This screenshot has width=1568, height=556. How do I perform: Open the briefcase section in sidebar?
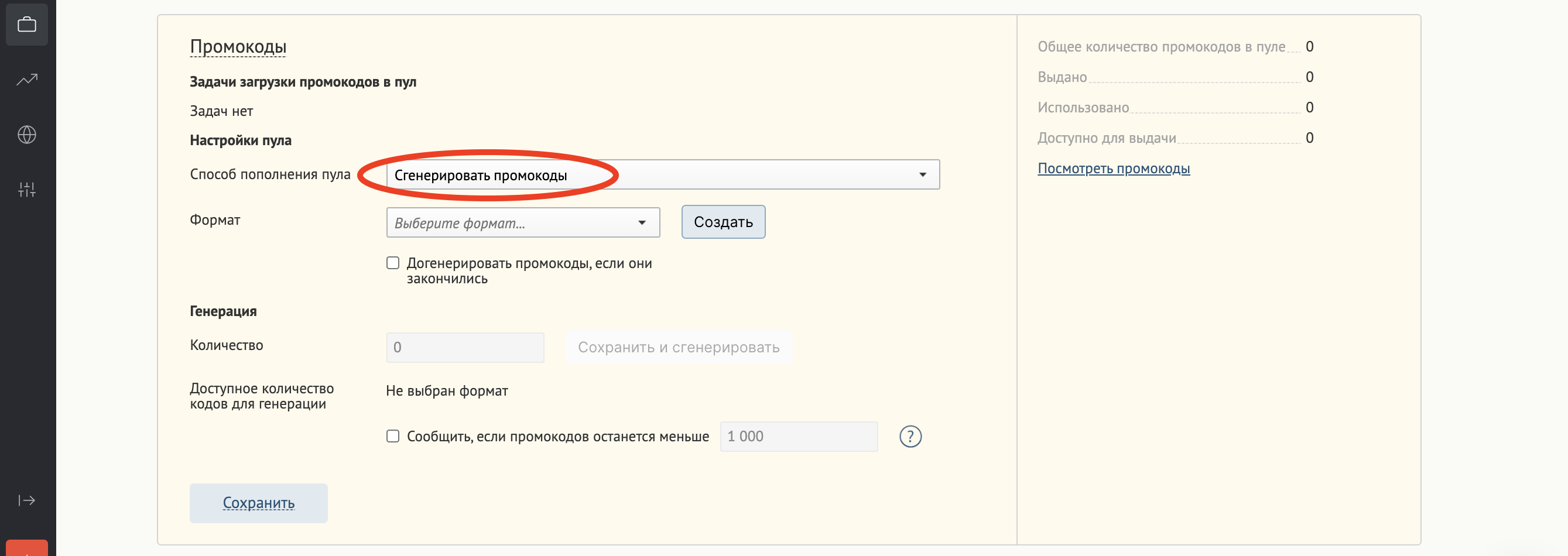pyautogui.click(x=27, y=25)
